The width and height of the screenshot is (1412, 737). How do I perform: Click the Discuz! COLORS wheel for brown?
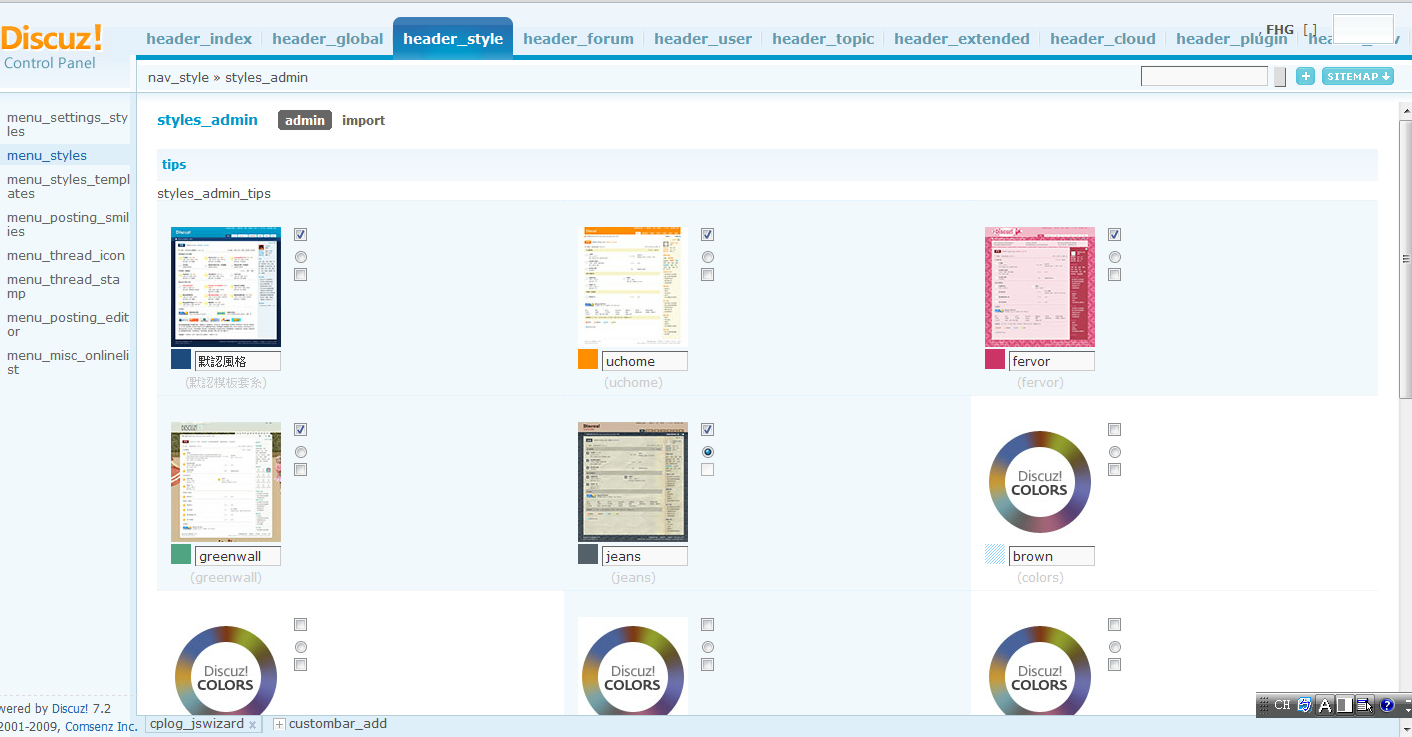[1039, 482]
